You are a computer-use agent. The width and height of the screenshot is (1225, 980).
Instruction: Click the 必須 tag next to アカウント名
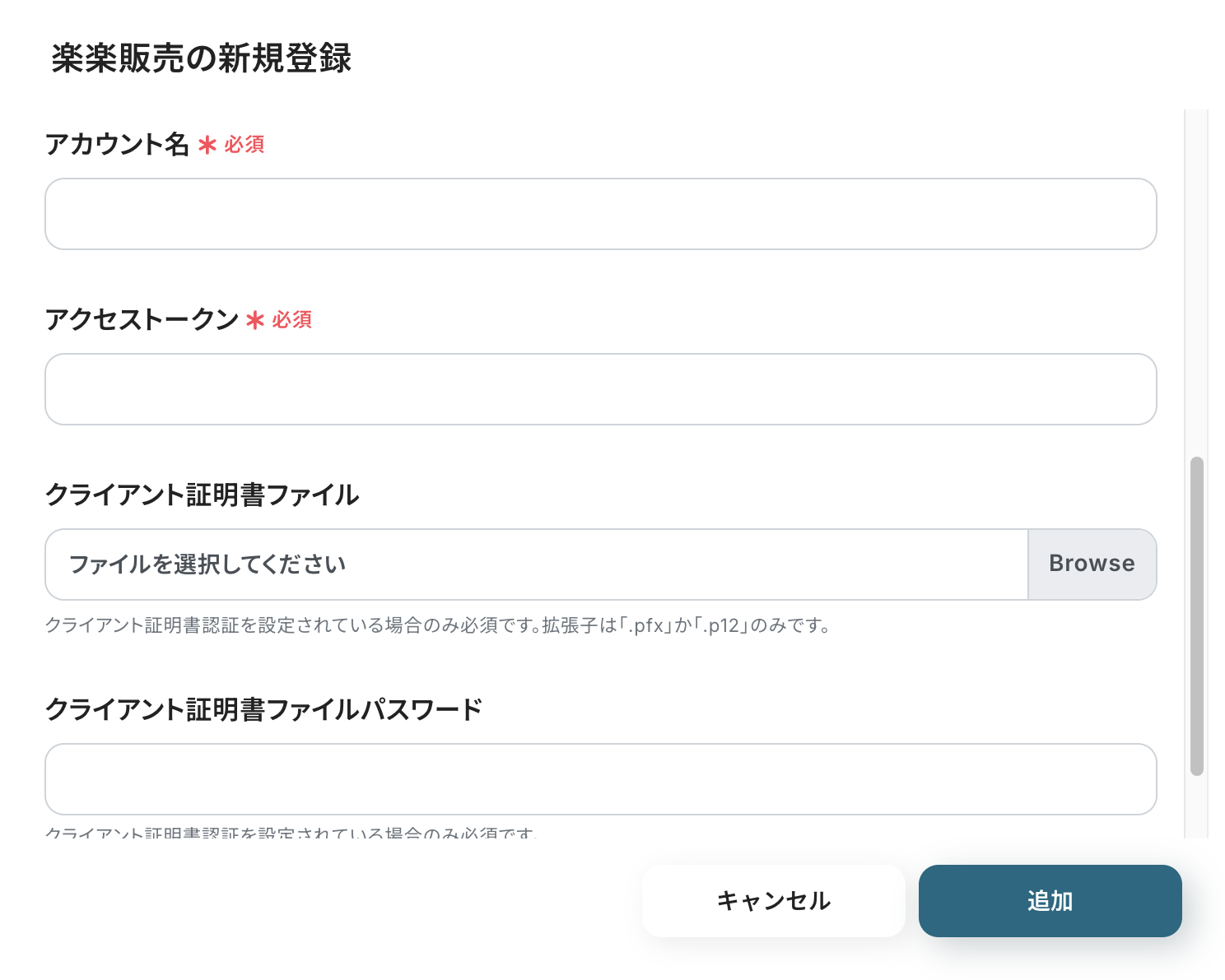tap(245, 145)
